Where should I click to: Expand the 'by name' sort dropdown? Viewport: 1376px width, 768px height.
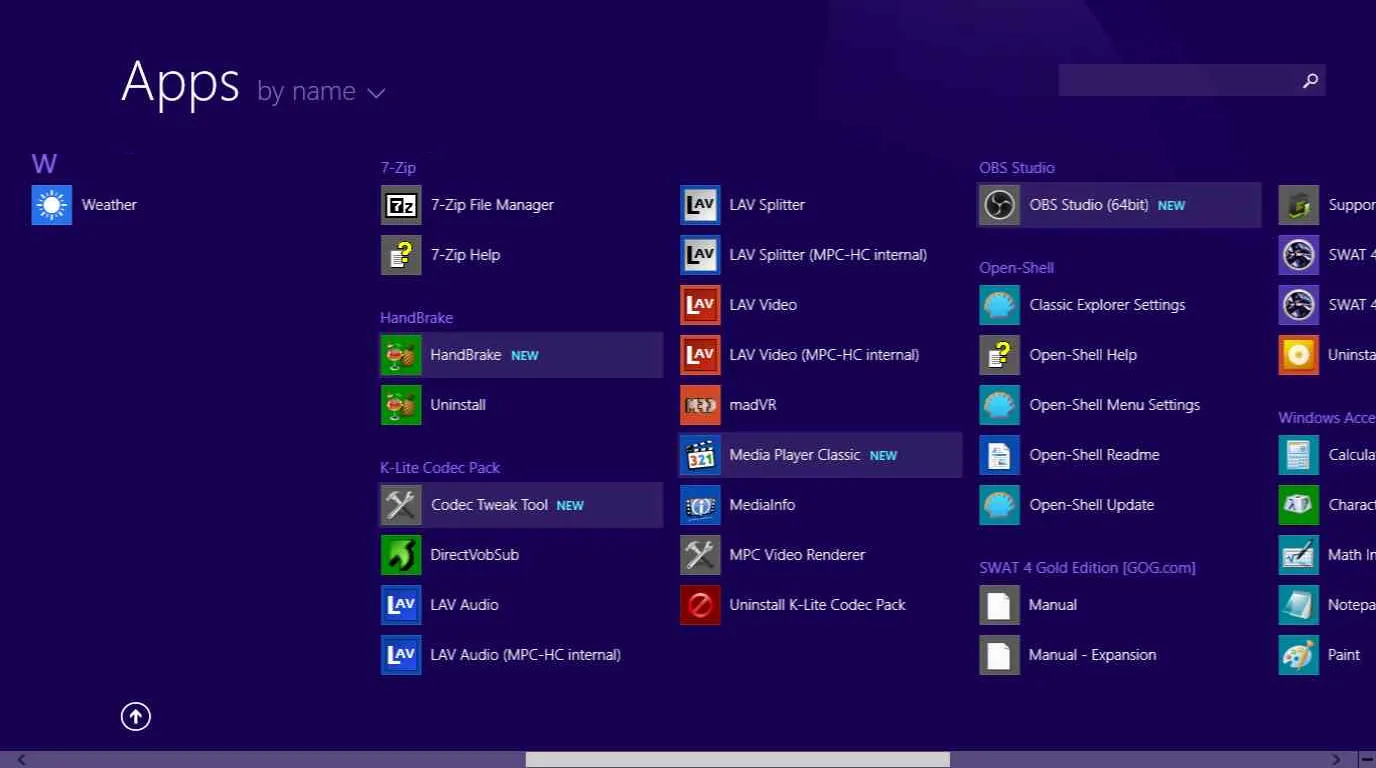click(x=321, y=92)
